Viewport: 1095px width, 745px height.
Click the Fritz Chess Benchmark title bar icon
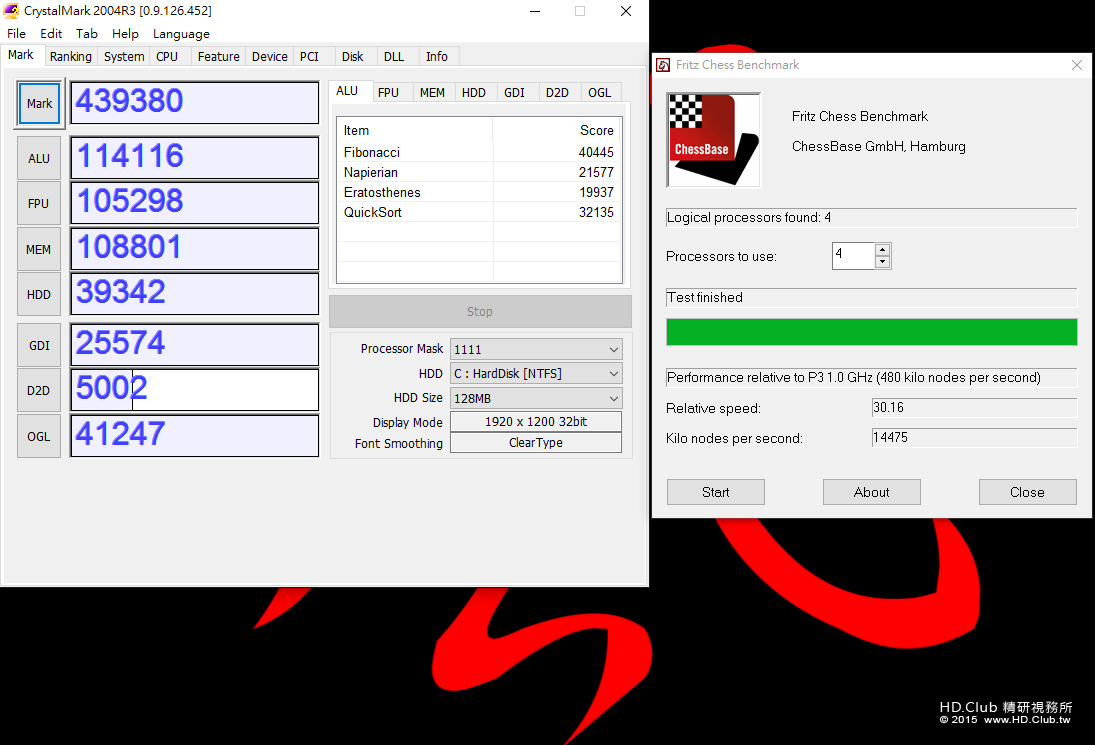(663, 65)
